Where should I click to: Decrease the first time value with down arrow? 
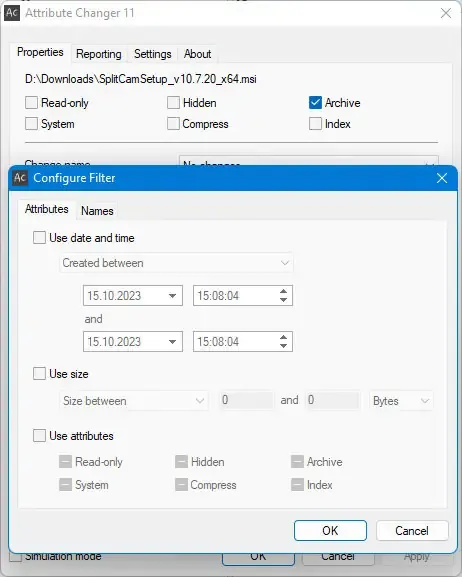point(283,300)
